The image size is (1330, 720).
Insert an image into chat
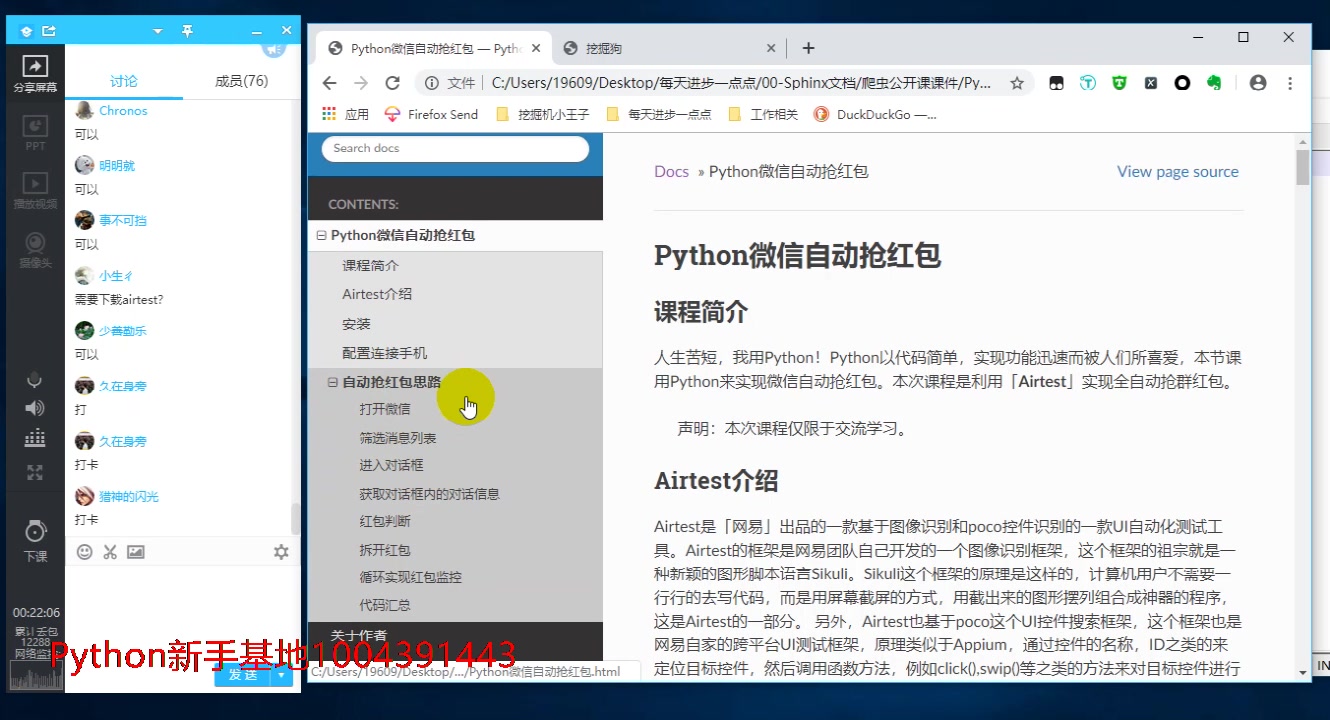pos(136,552)
